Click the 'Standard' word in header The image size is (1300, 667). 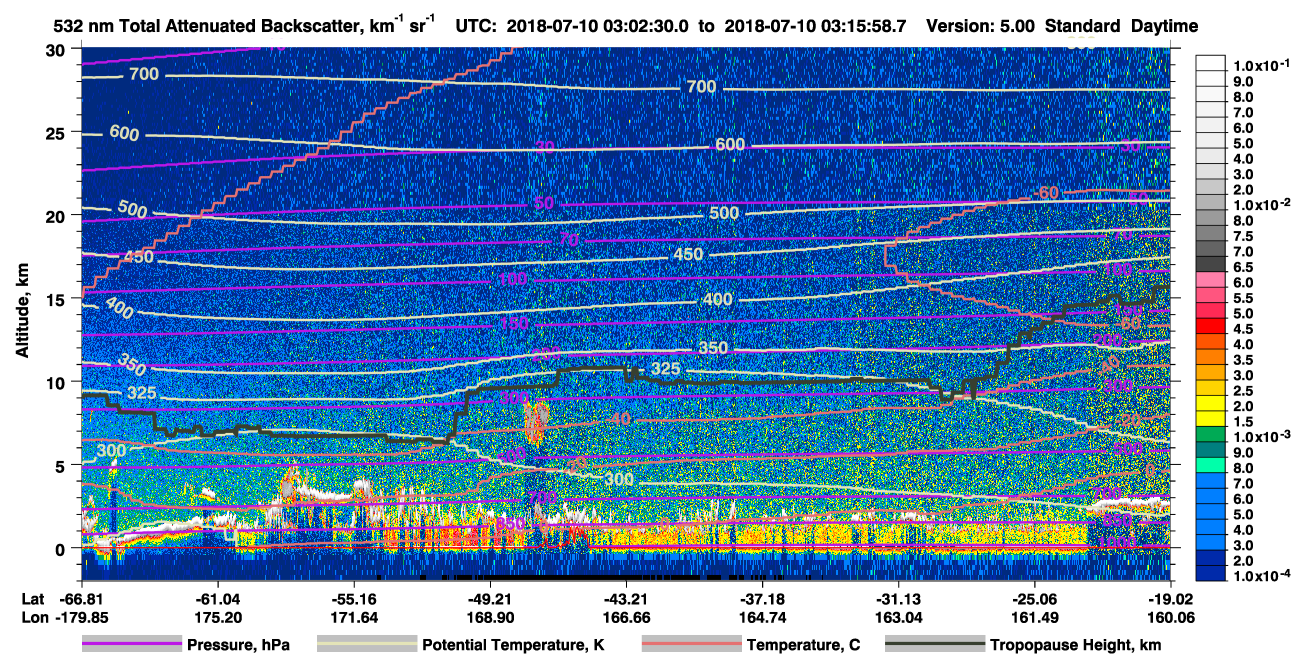(1083, 26)
